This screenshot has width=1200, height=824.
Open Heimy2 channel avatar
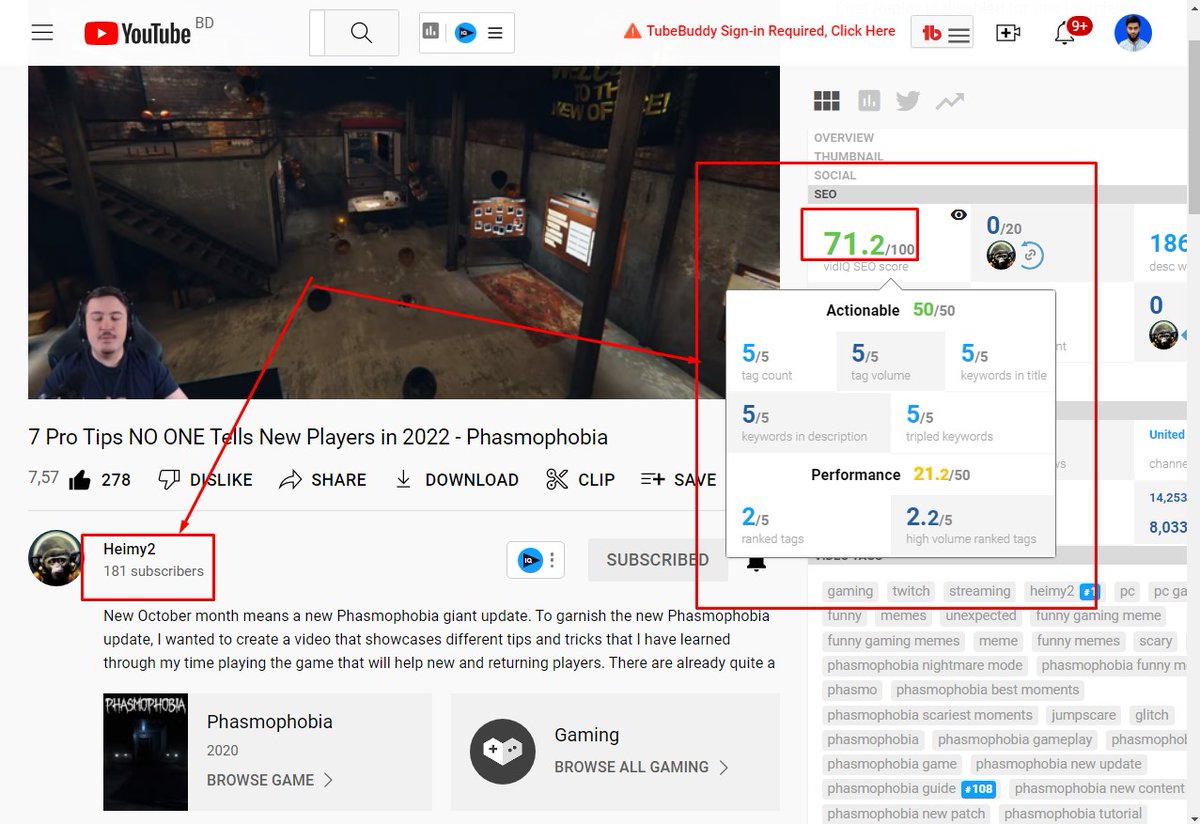(x=55, y=558)
